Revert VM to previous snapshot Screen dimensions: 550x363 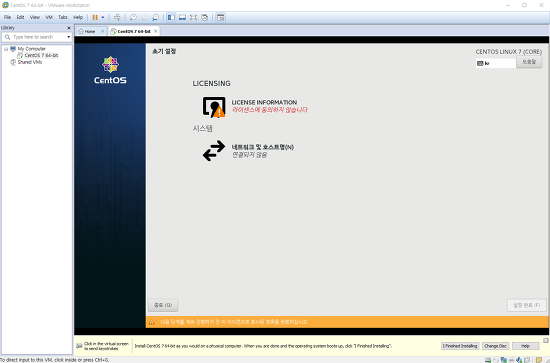tap(144, 17)
